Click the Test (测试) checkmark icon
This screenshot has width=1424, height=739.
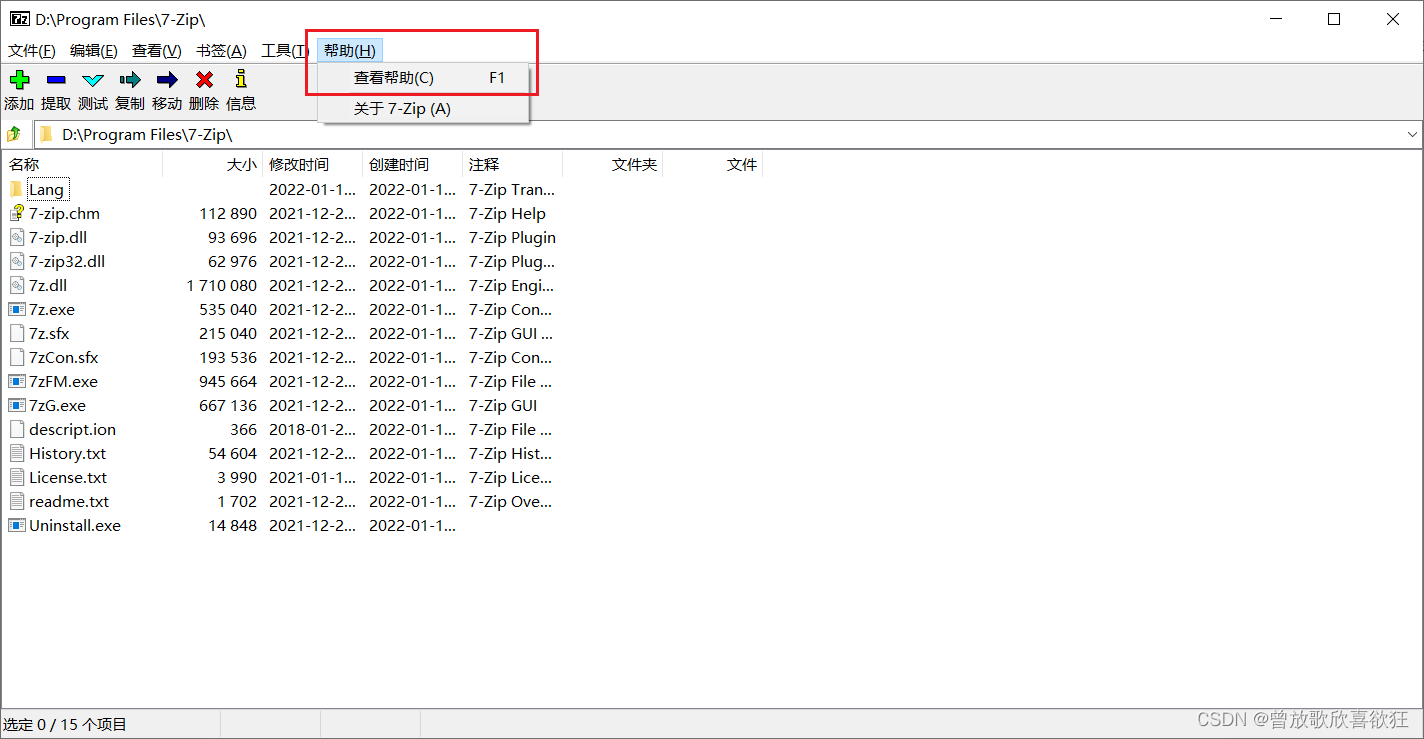click(93, 80)
